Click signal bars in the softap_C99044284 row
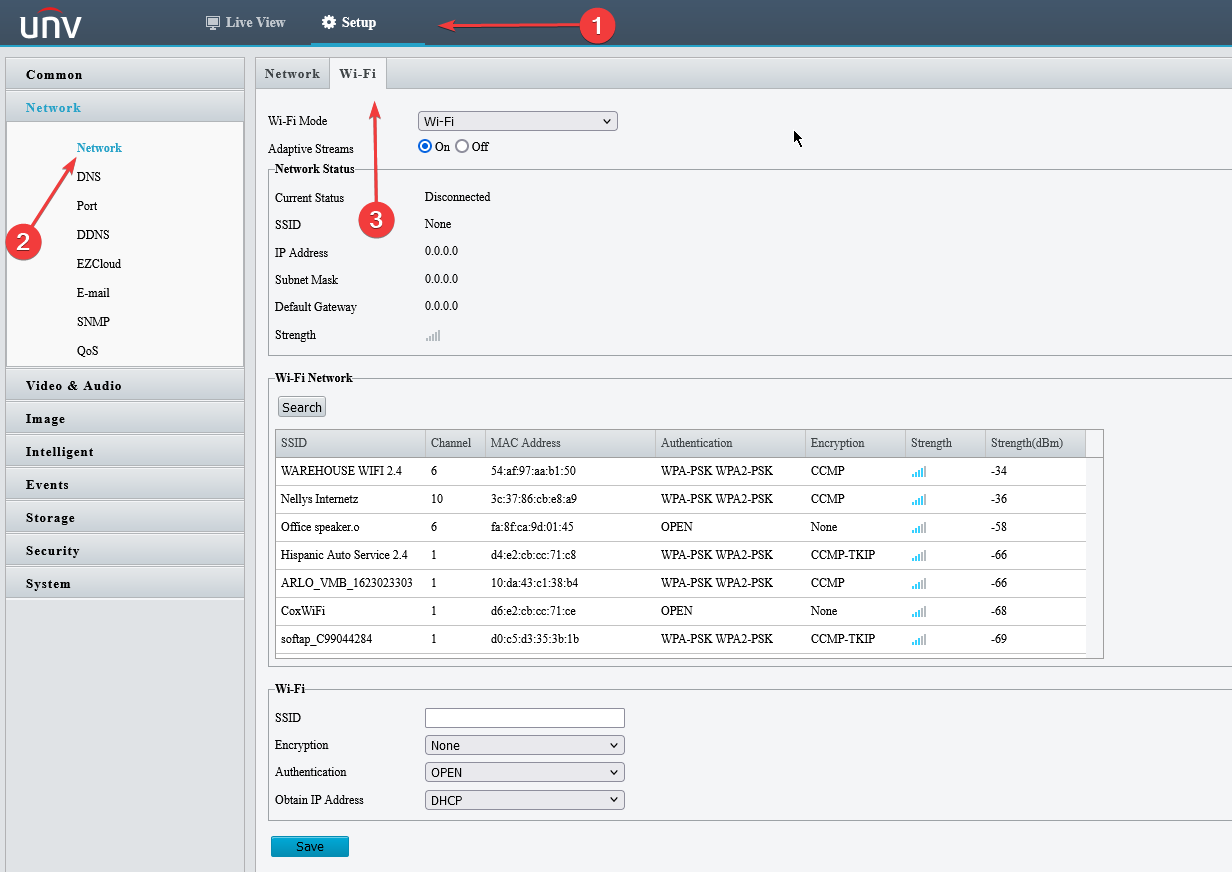The height and width of the screenshot is (872, 1232). point(919,639)
